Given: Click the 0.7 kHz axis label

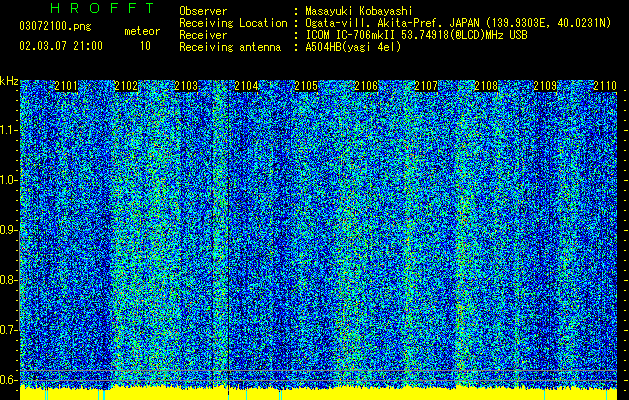Looking at the screenshot, I should pyautogui.click(x=8, y=330).
